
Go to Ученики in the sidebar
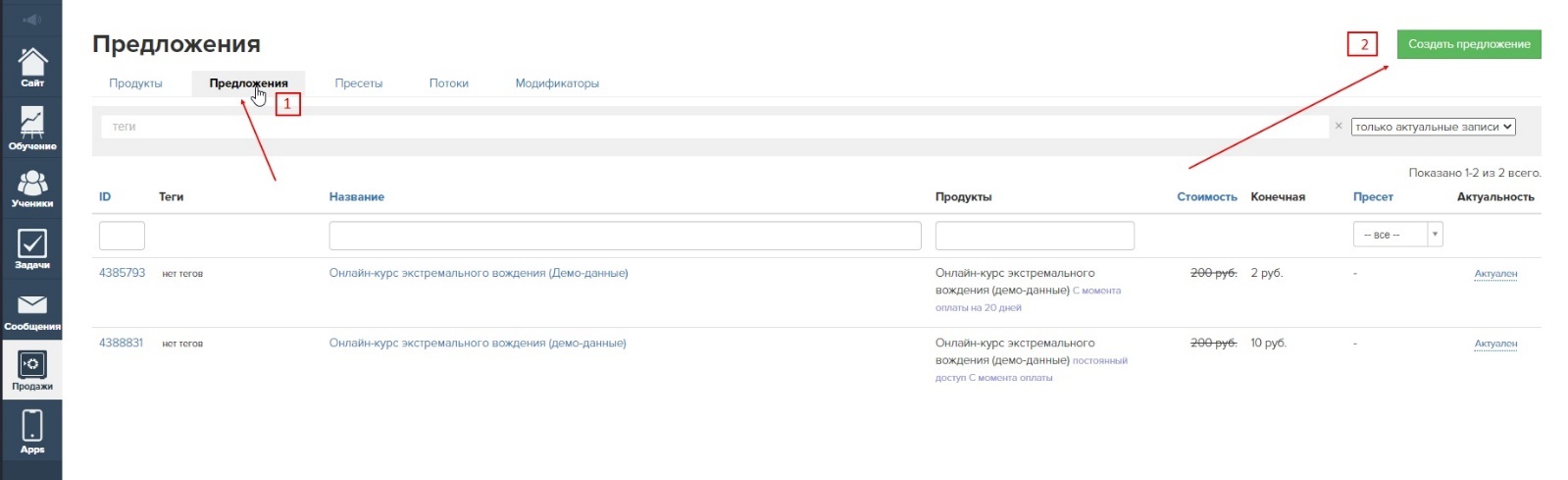(x=32, y=188)
